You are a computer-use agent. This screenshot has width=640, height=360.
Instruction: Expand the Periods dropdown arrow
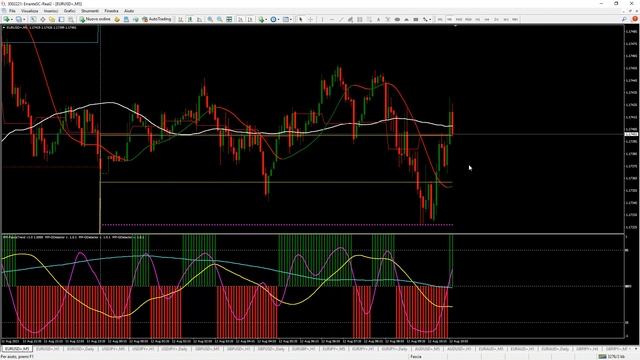pos(279,19)
